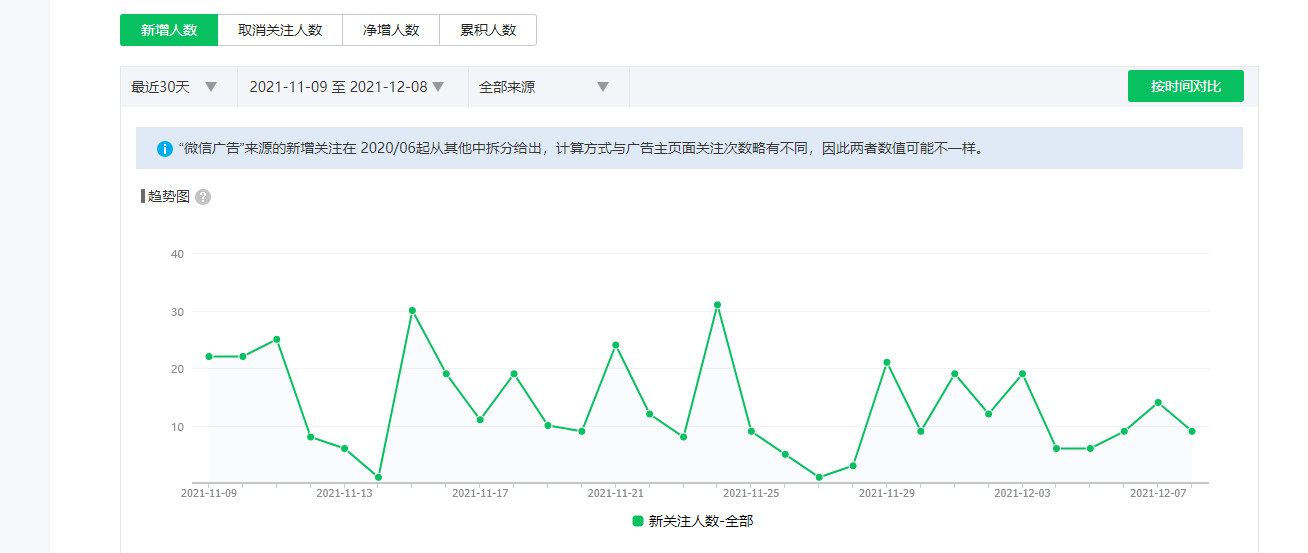The width and height of the screenshot is (1308, 553).
Task: Select the chart data point for 2021-11-09
Action: (x=209, y=356)
